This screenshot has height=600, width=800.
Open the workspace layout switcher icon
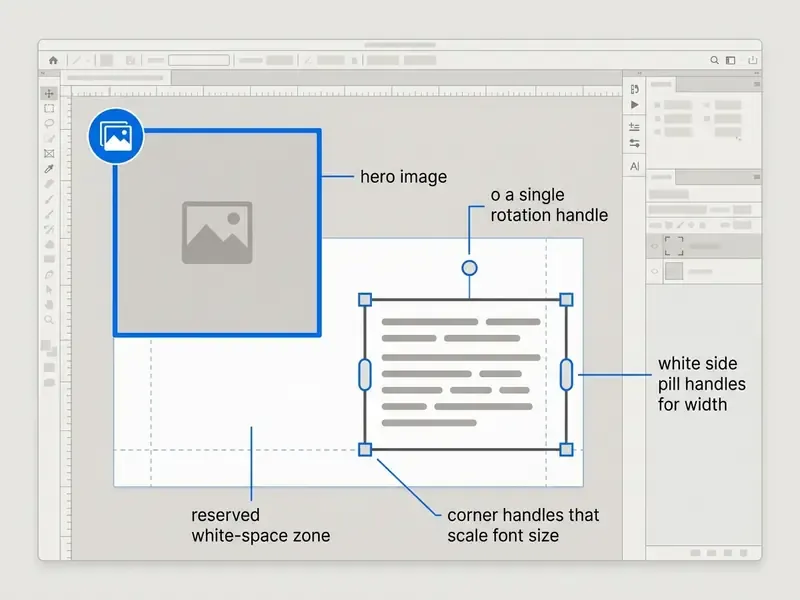[x=731, y=60]
